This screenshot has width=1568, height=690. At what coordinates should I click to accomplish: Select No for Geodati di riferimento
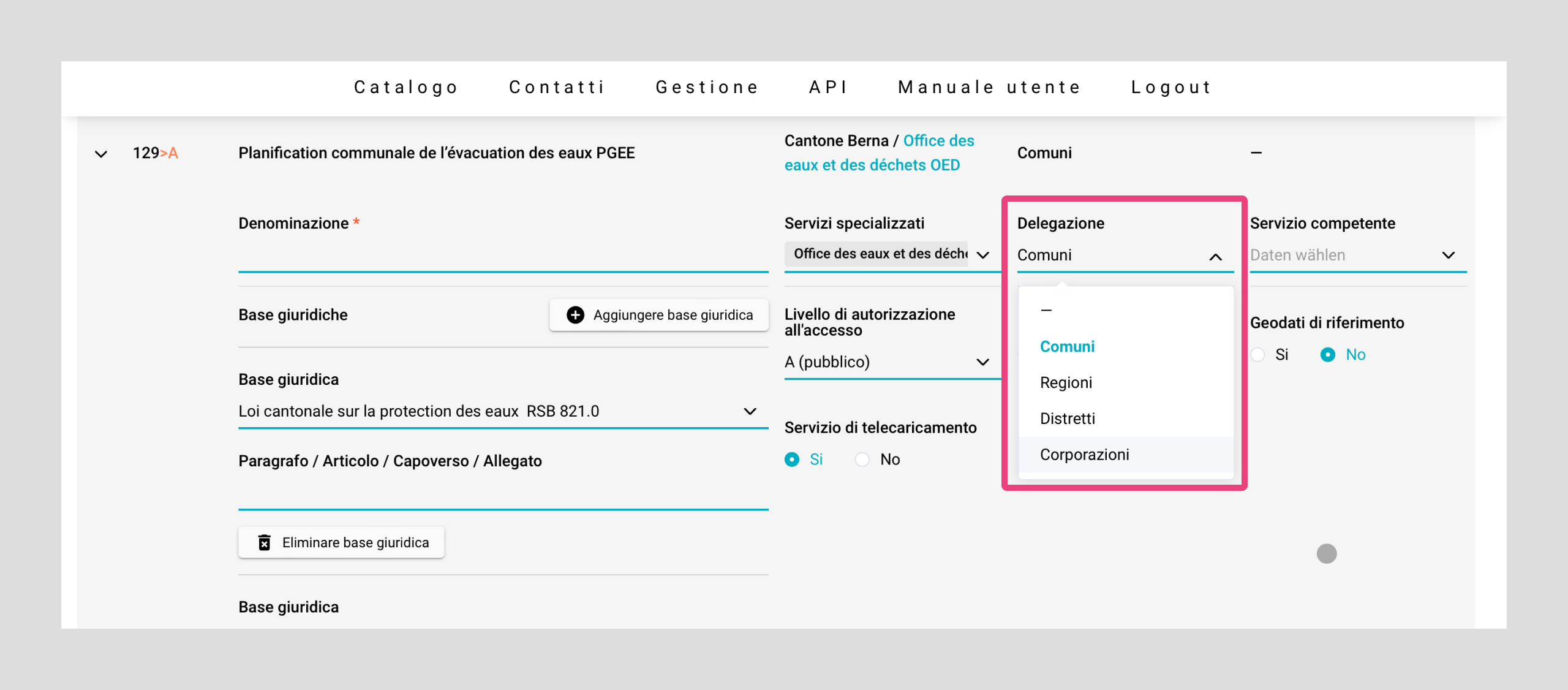[1328, 354]
